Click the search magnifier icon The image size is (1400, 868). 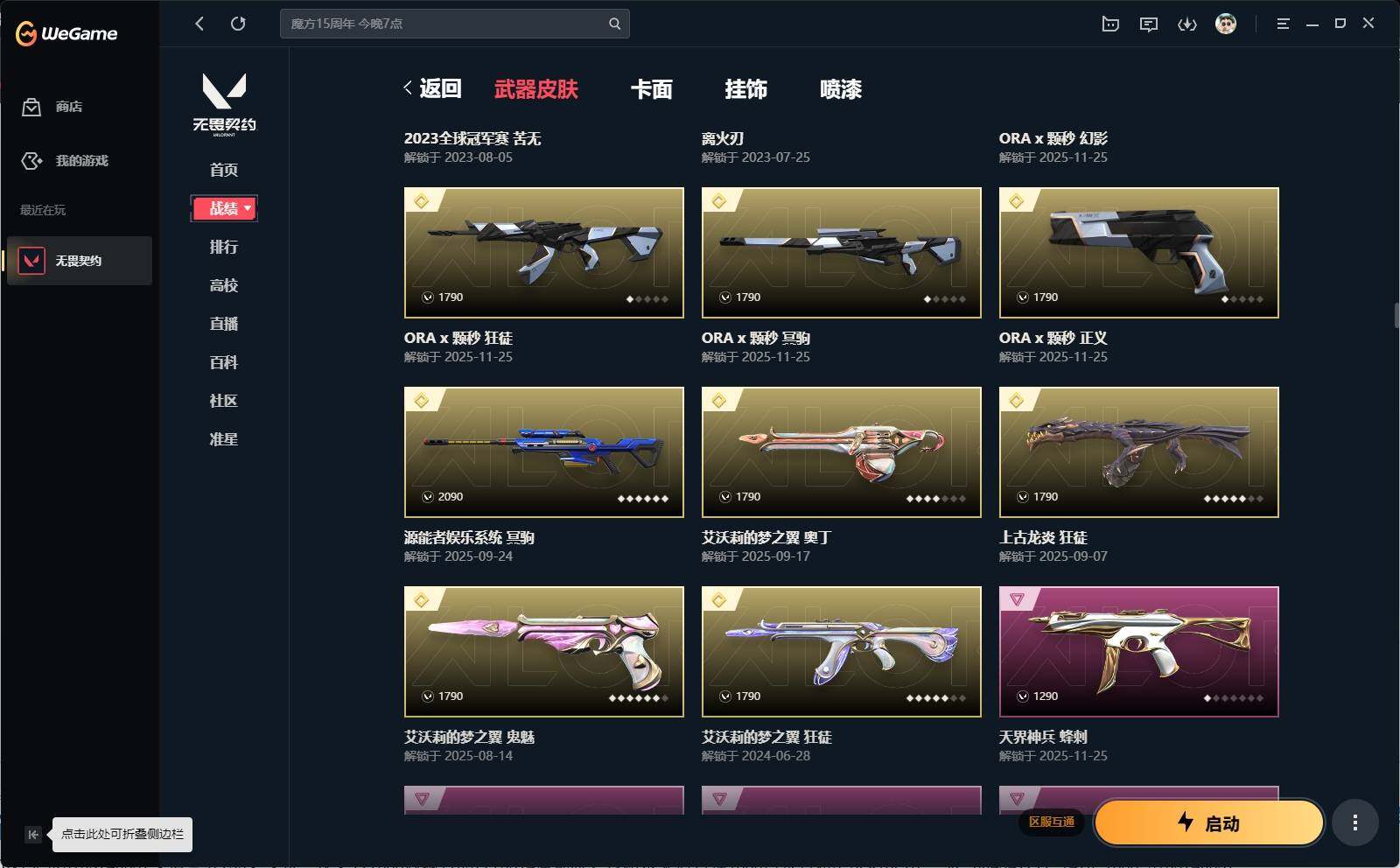click(614, 24)
